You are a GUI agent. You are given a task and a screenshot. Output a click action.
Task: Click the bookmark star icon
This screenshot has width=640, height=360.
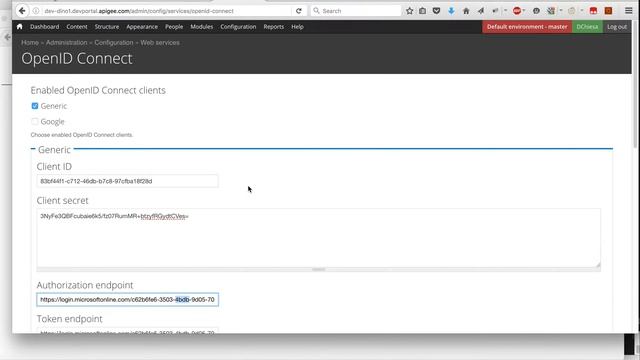click(409, 11)
